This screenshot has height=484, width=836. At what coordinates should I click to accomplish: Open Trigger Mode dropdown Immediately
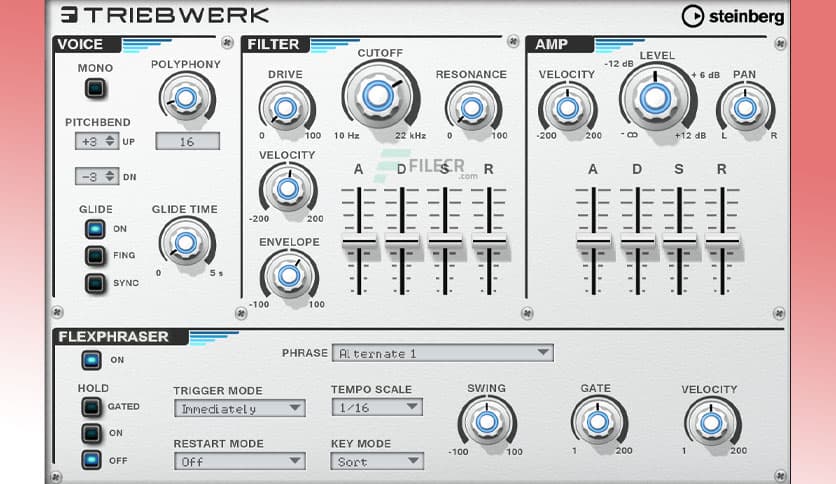point(240,408)
